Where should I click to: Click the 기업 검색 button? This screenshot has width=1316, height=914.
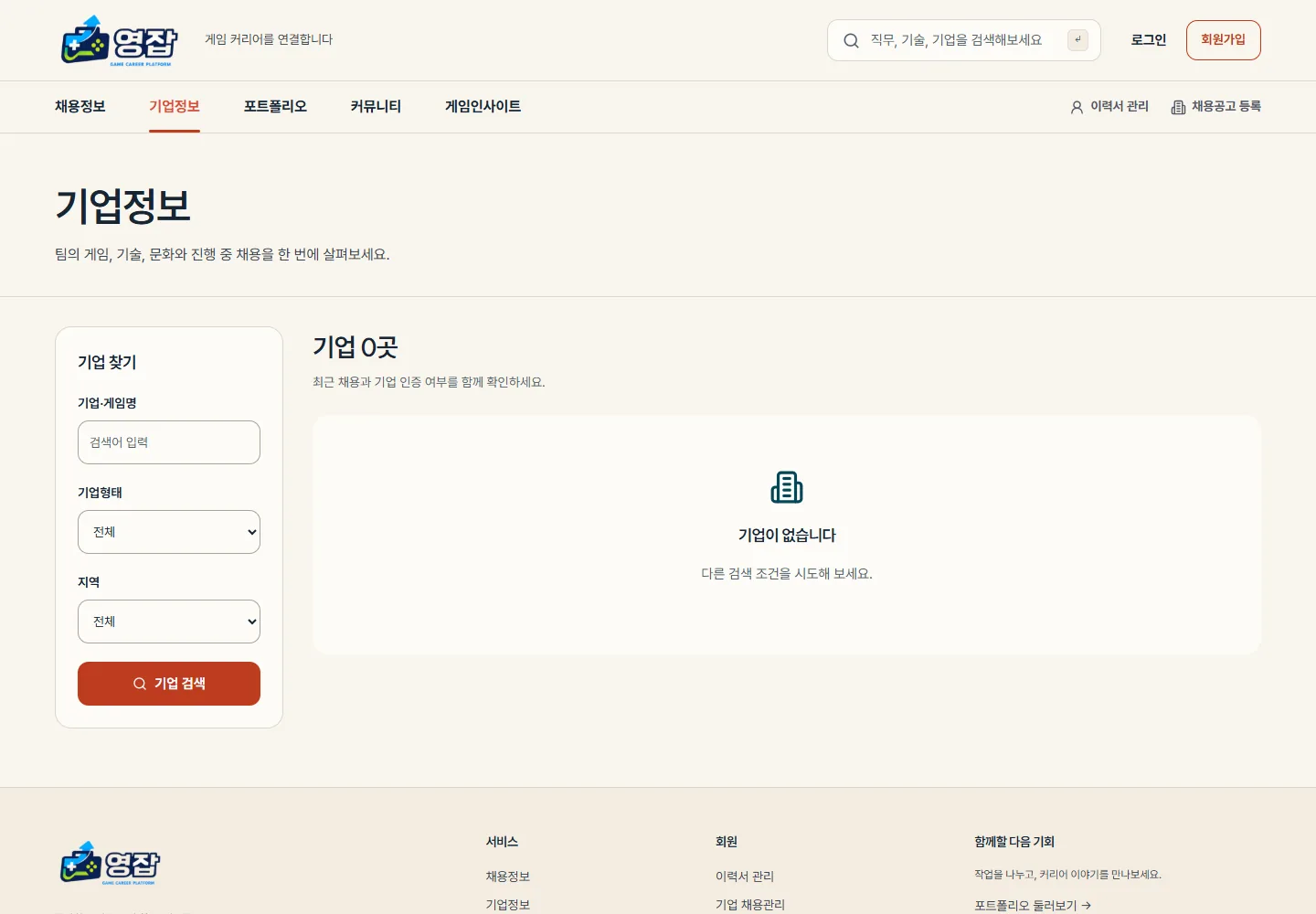pos(169,684)
